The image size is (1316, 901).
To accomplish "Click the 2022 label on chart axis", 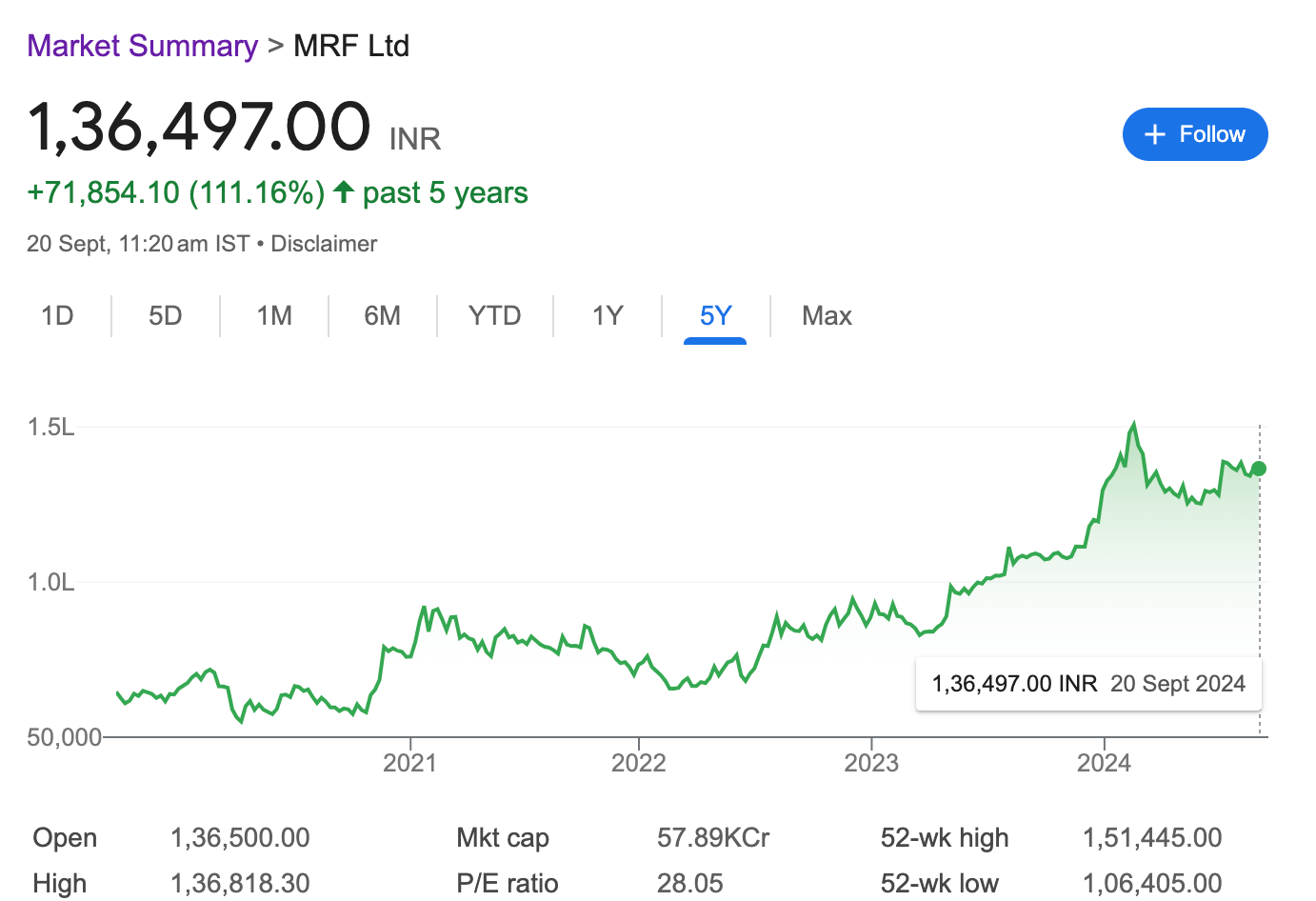I will (x=638, y=763).
